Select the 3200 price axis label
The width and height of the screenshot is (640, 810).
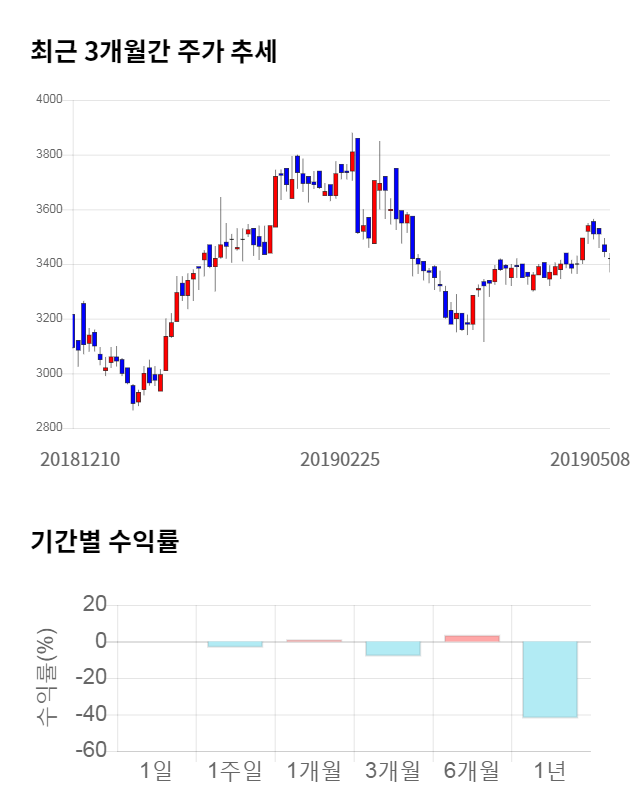click(49, 319)
